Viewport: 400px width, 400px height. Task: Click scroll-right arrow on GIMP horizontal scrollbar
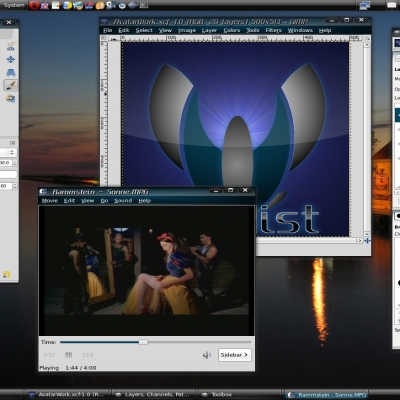(x=360, y=240)
